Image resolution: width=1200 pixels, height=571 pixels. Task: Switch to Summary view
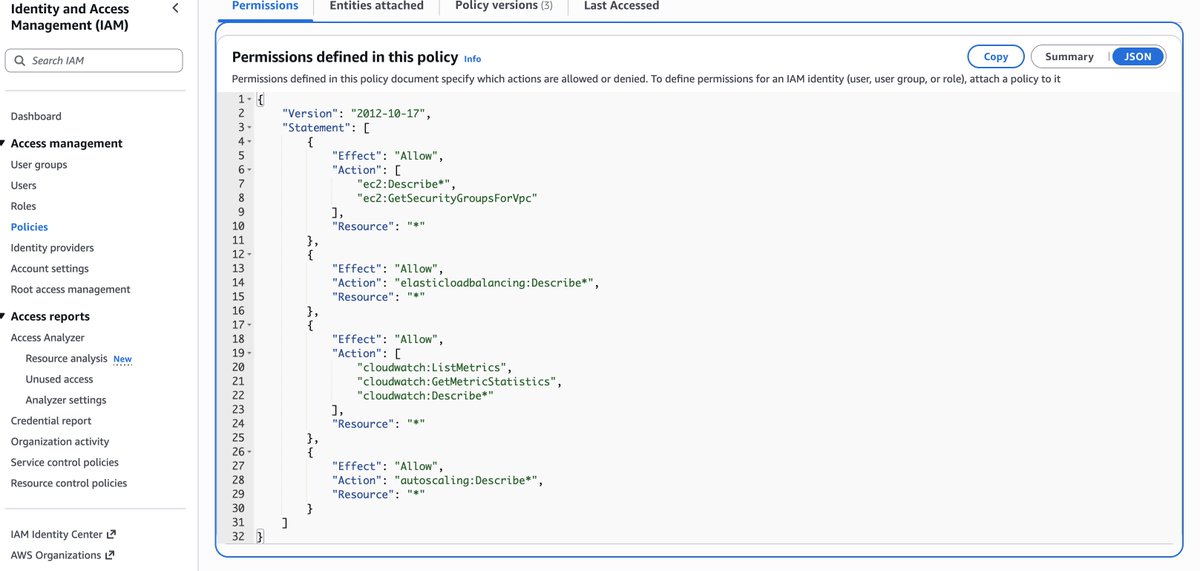coord(1070,57)
